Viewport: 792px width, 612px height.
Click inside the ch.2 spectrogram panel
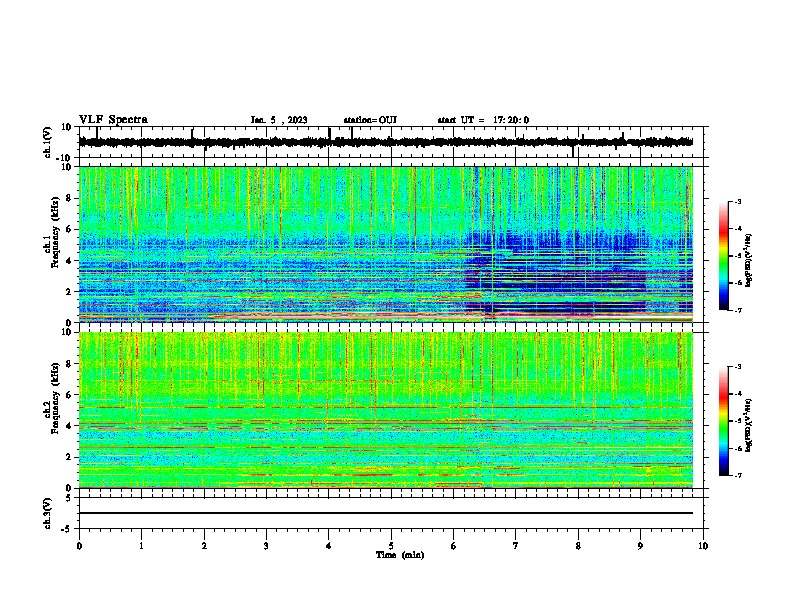click(x=386, y=410)
